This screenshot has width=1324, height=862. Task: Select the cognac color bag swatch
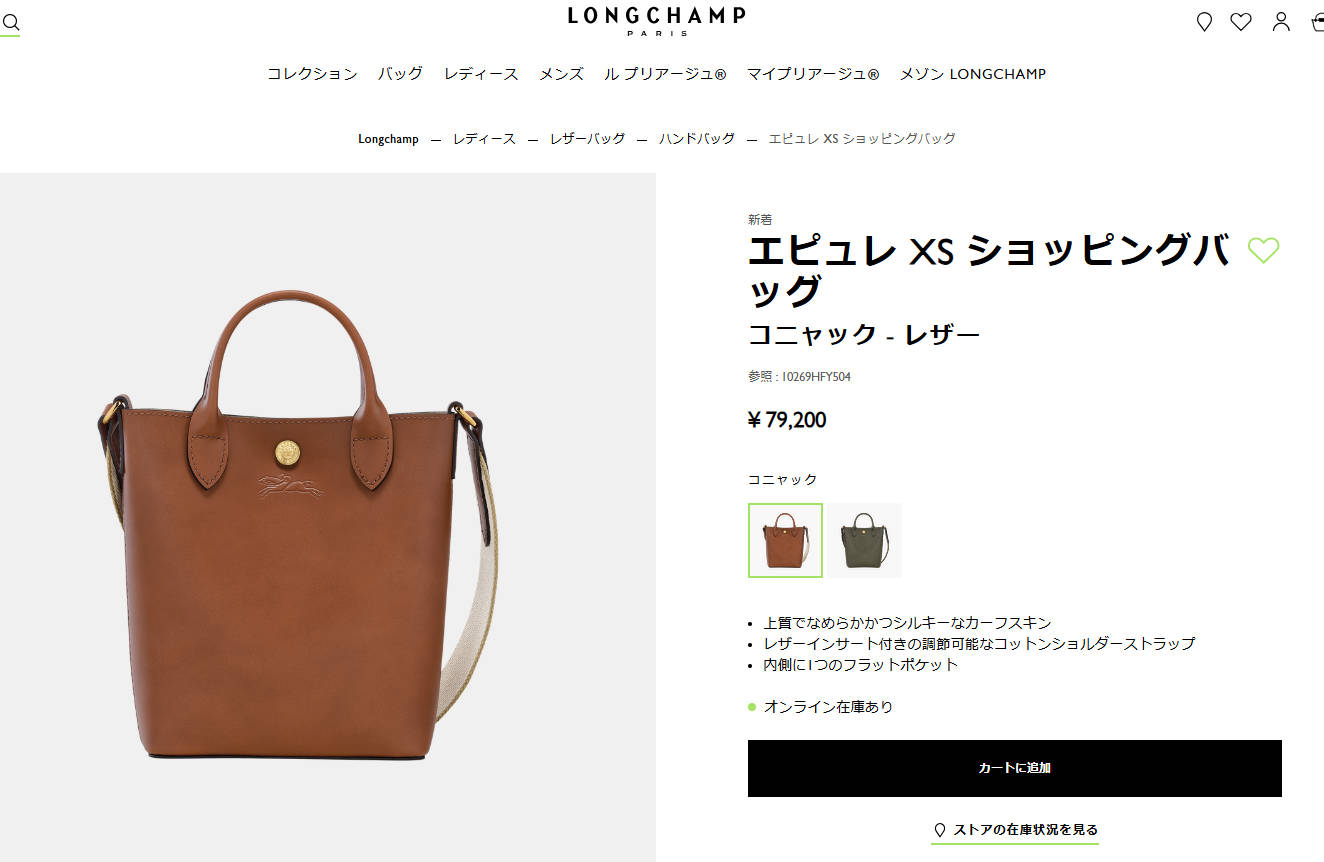pos(785,540)
